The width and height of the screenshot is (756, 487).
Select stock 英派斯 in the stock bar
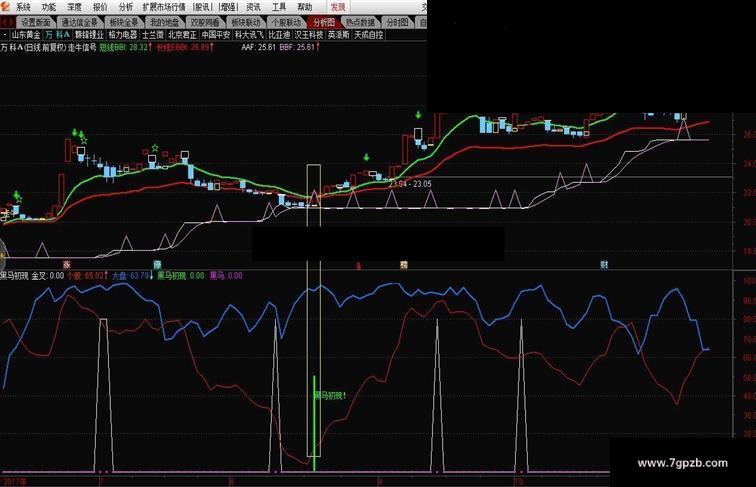[339, 35]
